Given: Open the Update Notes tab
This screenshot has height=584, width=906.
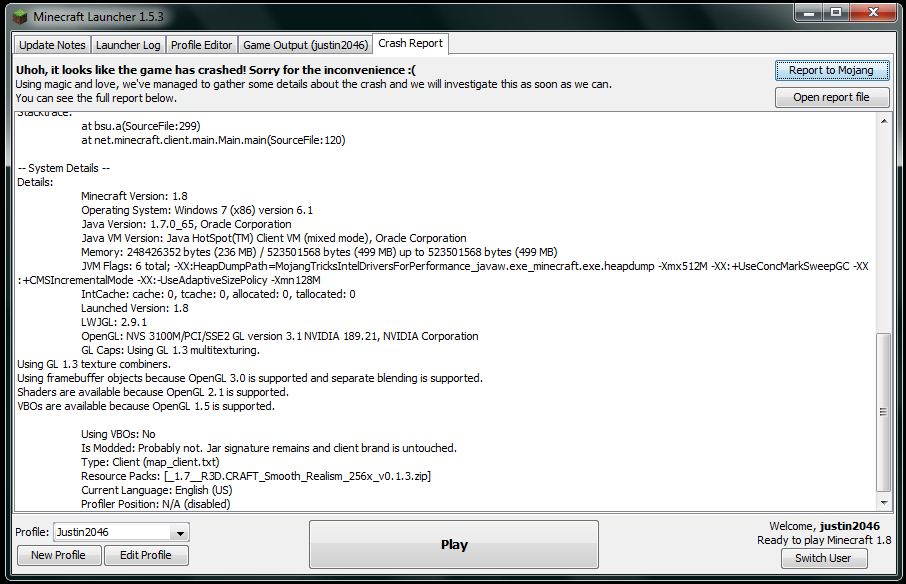Looking at the screenshot, I should pyautogui.click(x=52, y=45).
